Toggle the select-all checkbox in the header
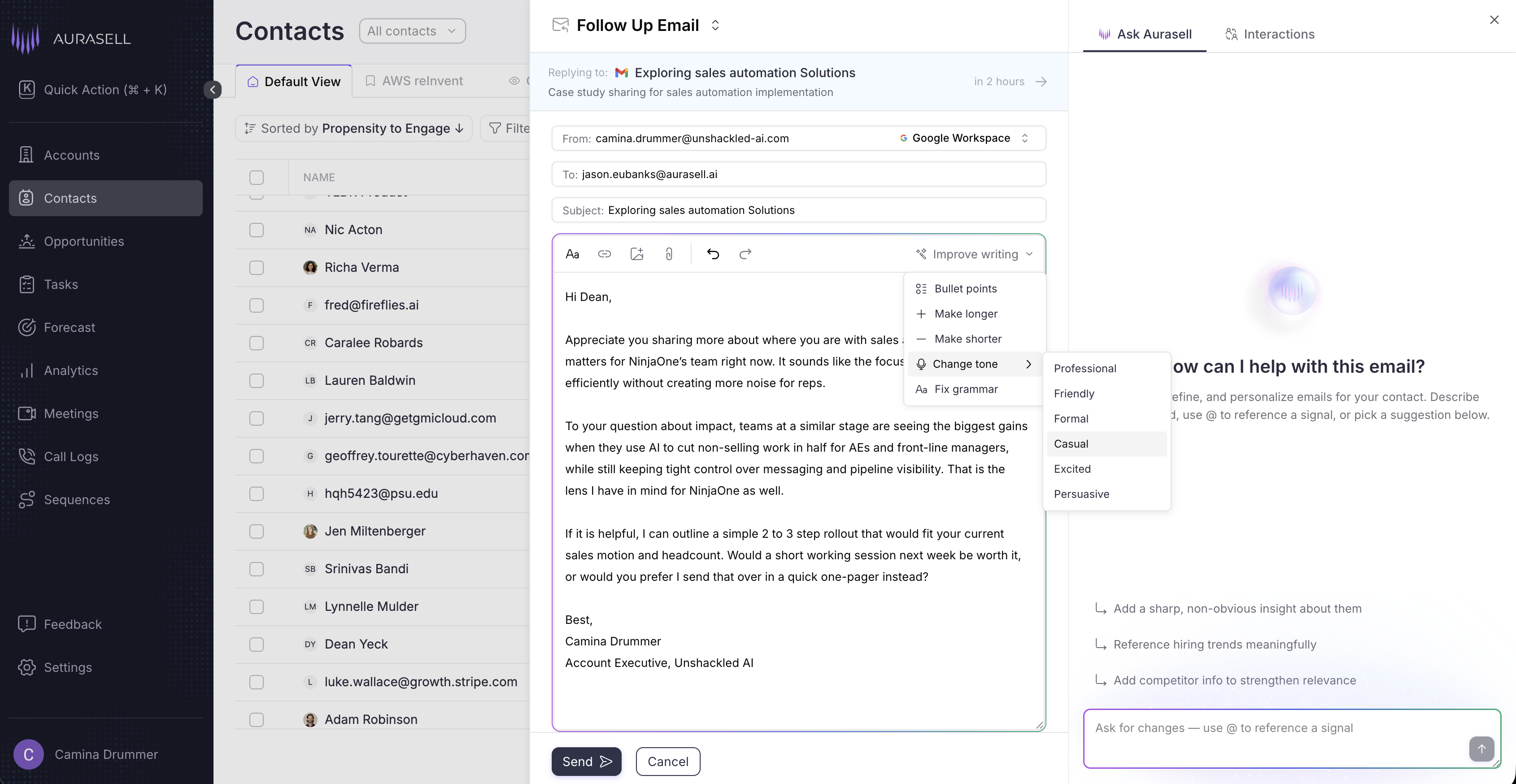This screenshot has width=1516, height=784. point(256,177)
